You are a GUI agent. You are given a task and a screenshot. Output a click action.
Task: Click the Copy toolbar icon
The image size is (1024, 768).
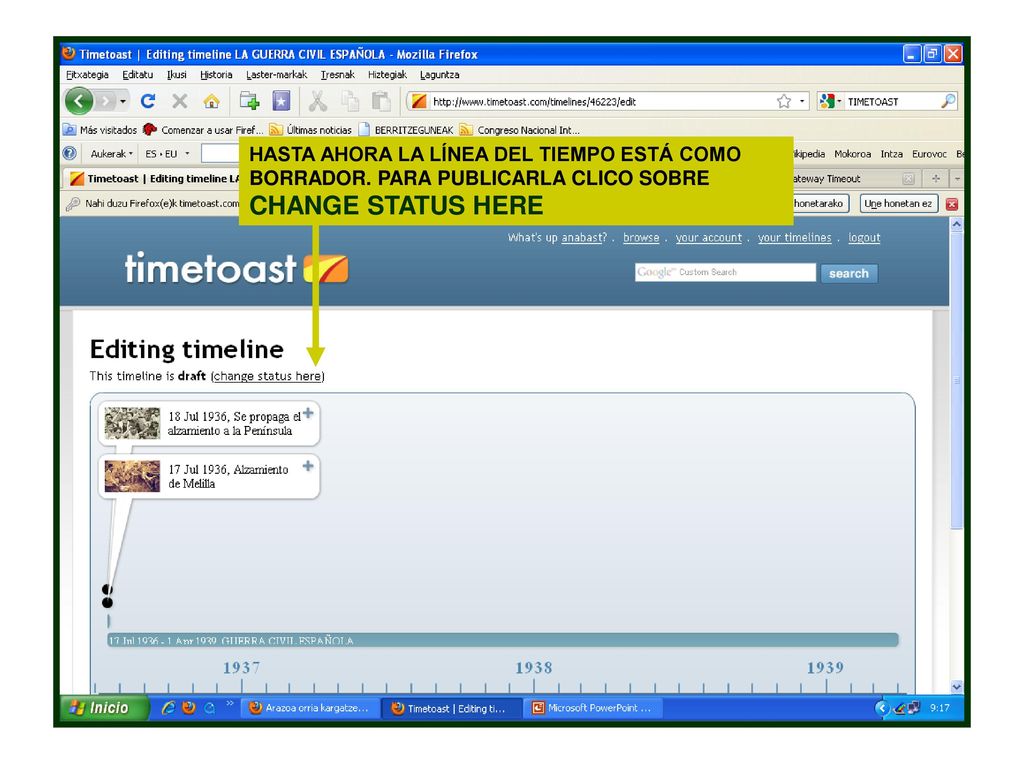350,101
